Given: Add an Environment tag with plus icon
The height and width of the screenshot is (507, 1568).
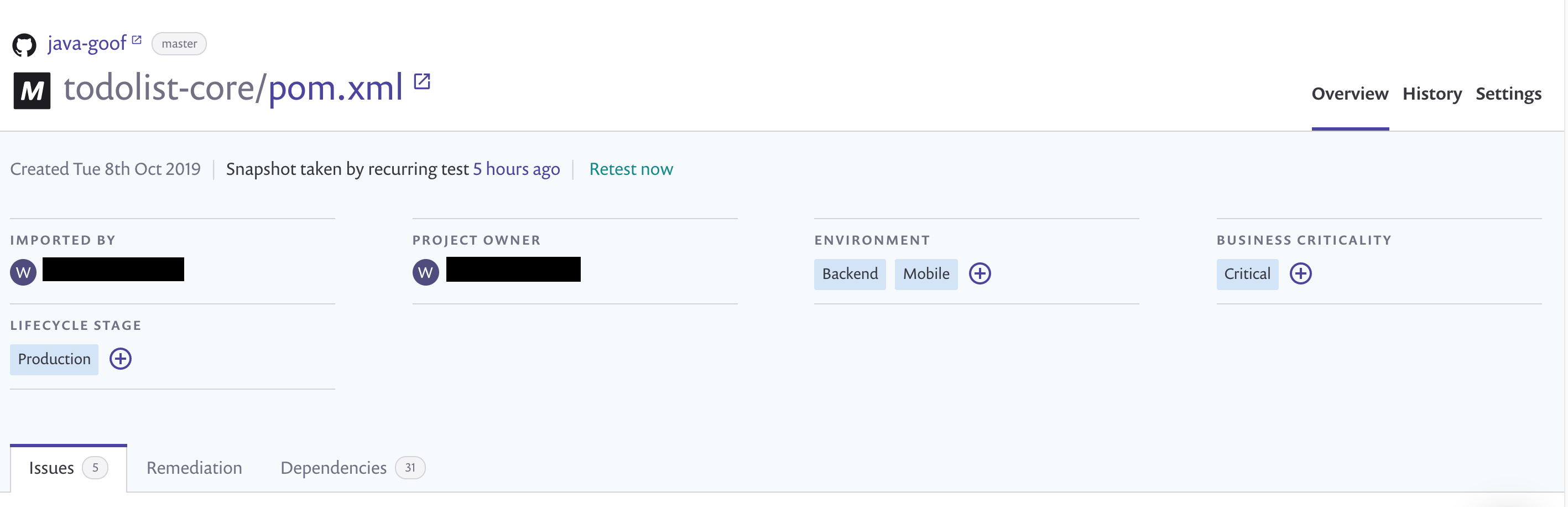Looking at the screenshot, I should 980,273.
